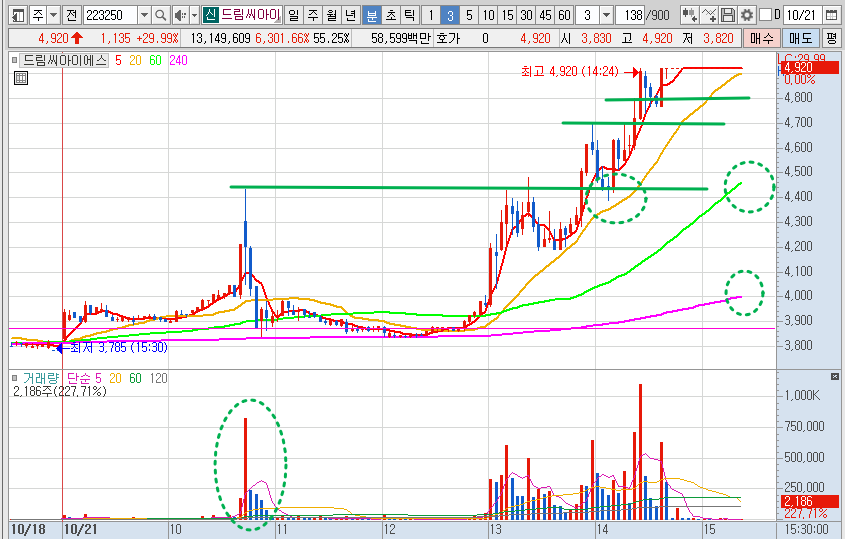Image resolution: width=845 pixels, height=539 pixels.
Task: Click the 전 button
Action: (x=72, y=15)
